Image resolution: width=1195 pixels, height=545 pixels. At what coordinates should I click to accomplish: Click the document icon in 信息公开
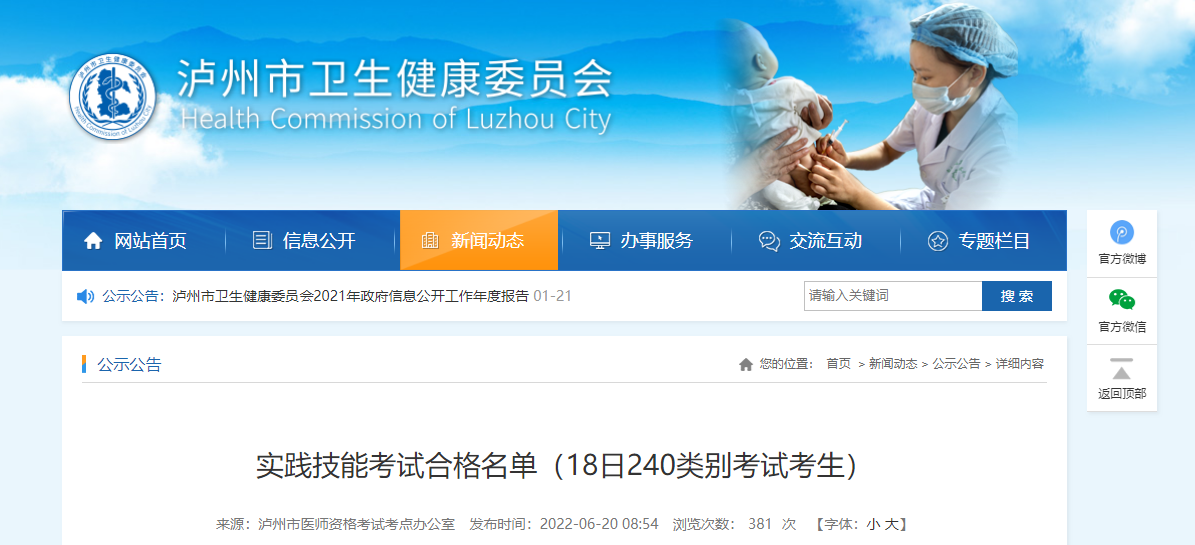click(x=262, y=241)
